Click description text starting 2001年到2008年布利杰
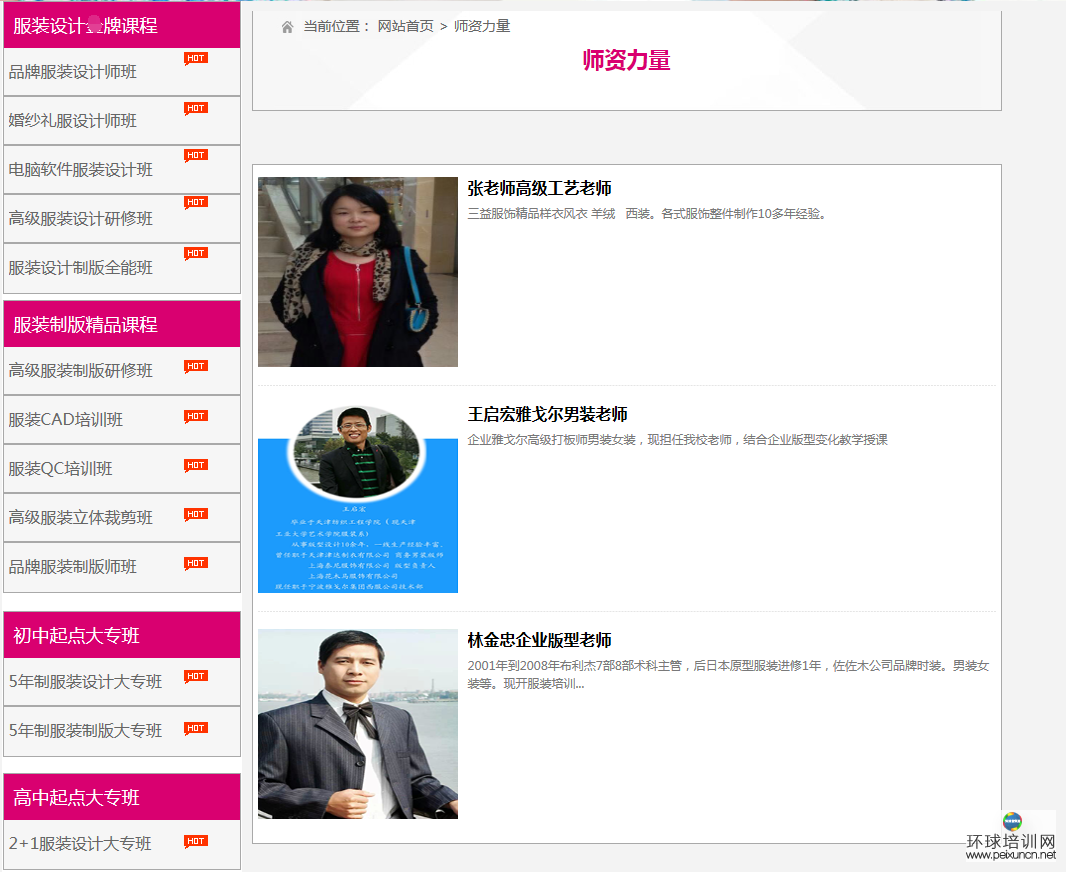 728,674
